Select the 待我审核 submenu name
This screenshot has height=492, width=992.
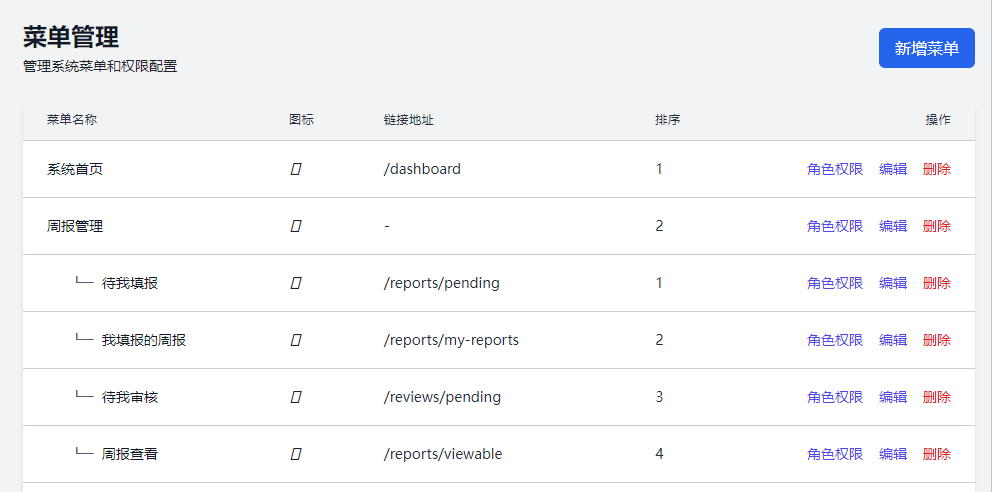130,397
